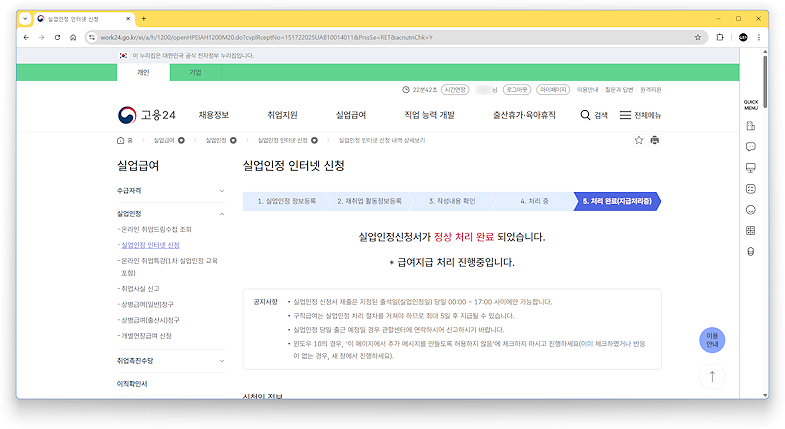The height and width of the screenshot is (429, 785).
Task: Click the Quick Menu monitor icon
Action: pos(750,168)
